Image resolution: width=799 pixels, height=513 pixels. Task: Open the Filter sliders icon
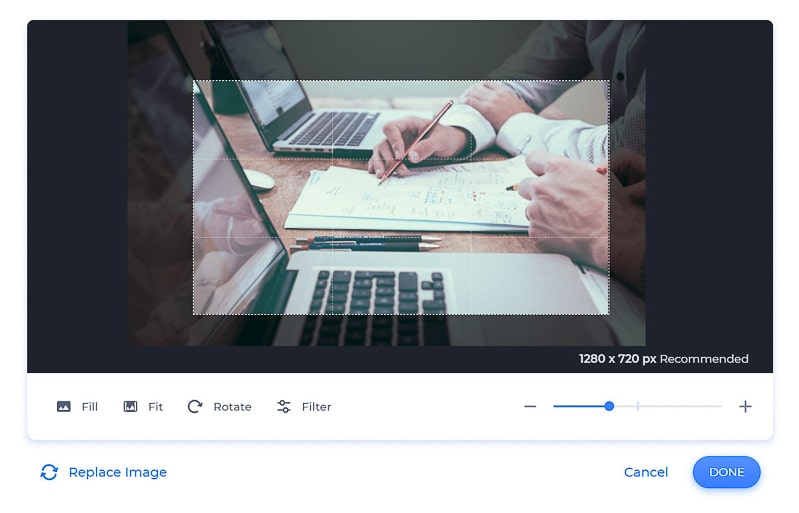point(284,407)
